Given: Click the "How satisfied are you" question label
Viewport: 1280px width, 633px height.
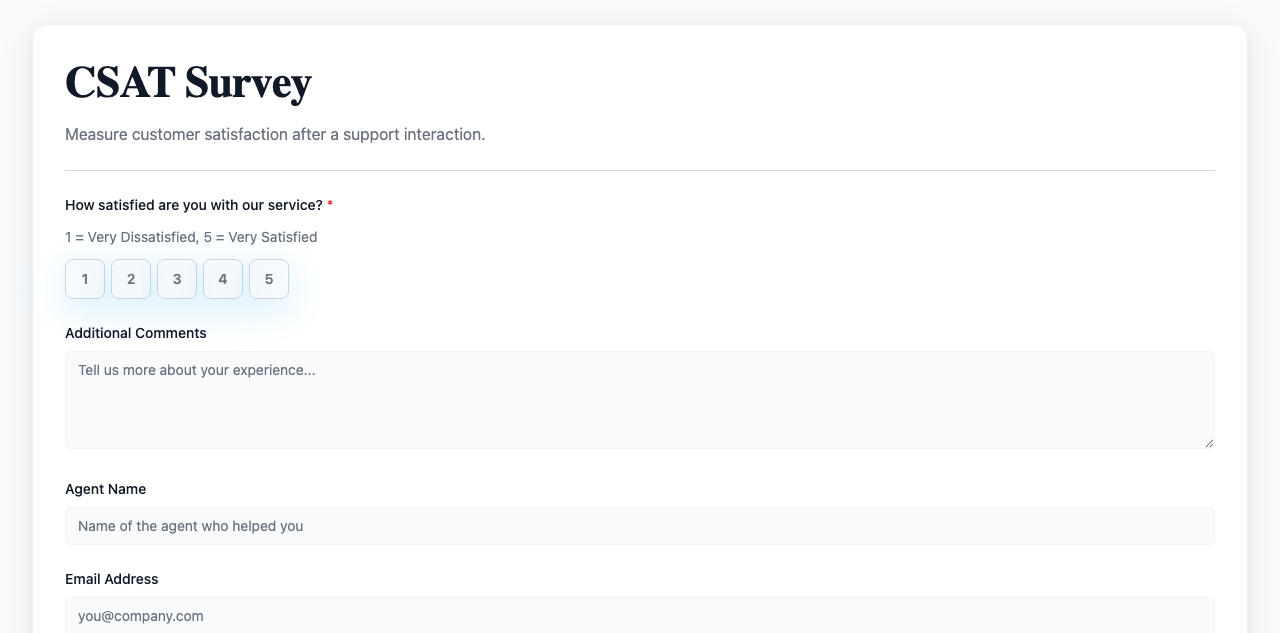Looking at the screenshot, I should click(193, 205).
